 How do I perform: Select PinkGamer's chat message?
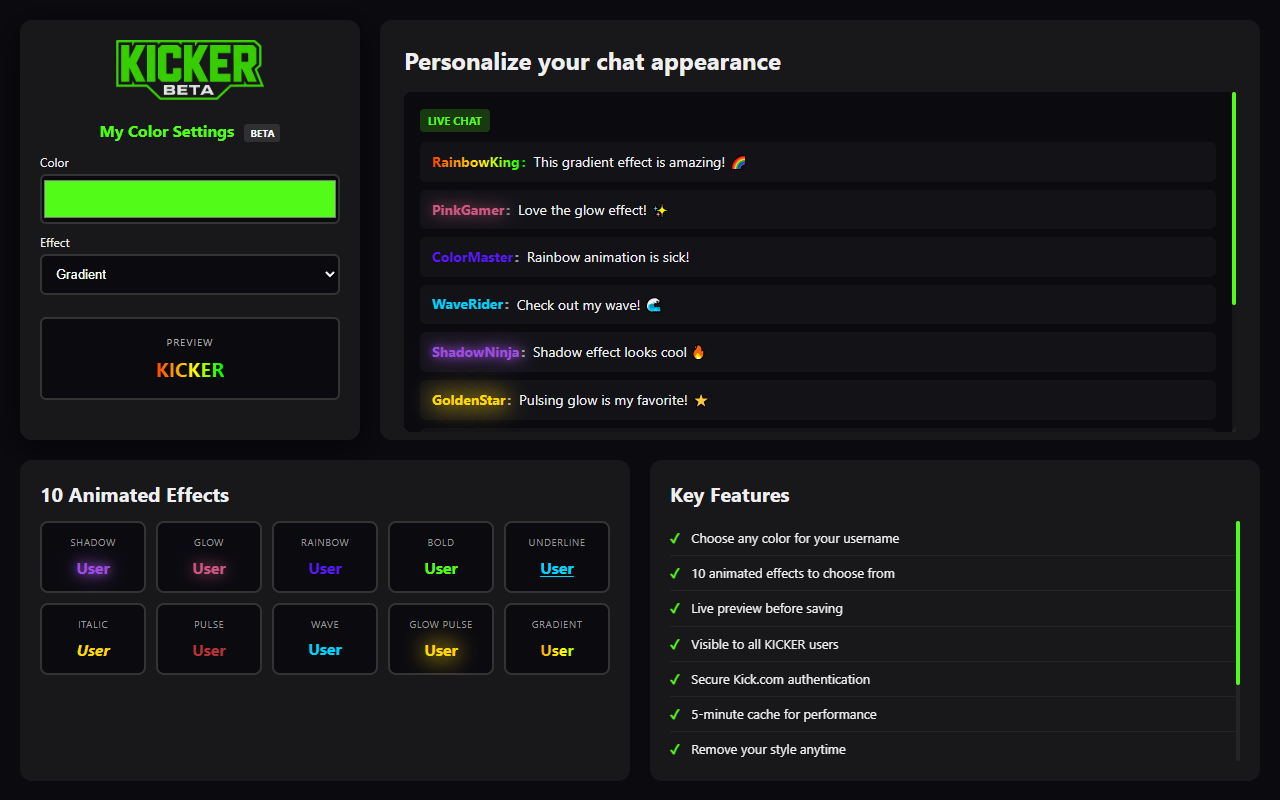point(818,210)
